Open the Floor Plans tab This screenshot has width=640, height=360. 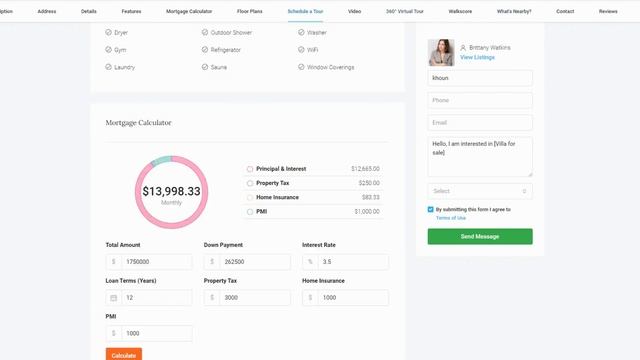[249, 11]
